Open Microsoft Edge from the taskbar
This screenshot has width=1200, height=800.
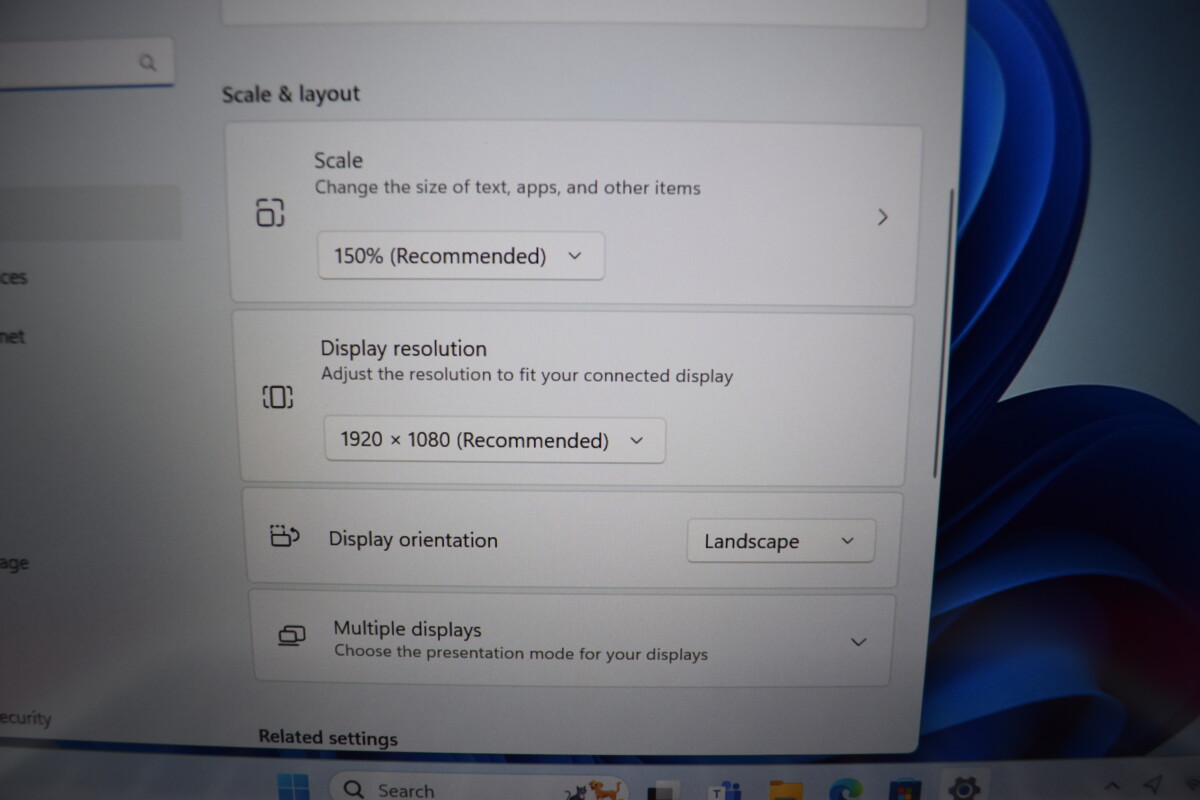[845, 790]
